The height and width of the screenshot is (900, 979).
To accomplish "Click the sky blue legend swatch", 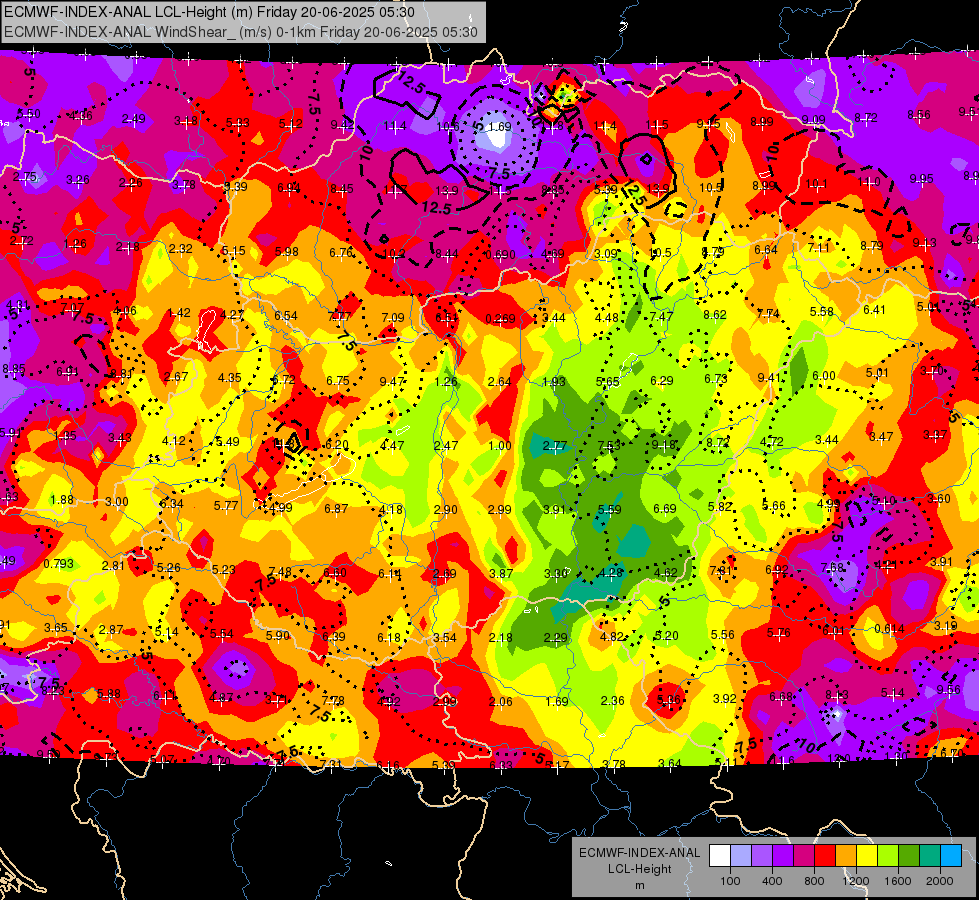I will 951,856.
